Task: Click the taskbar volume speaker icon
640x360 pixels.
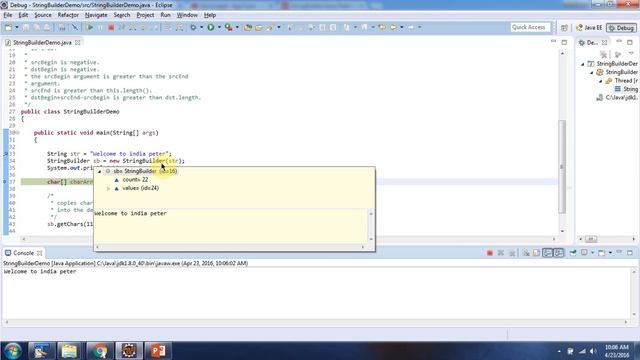Action: 593,351
